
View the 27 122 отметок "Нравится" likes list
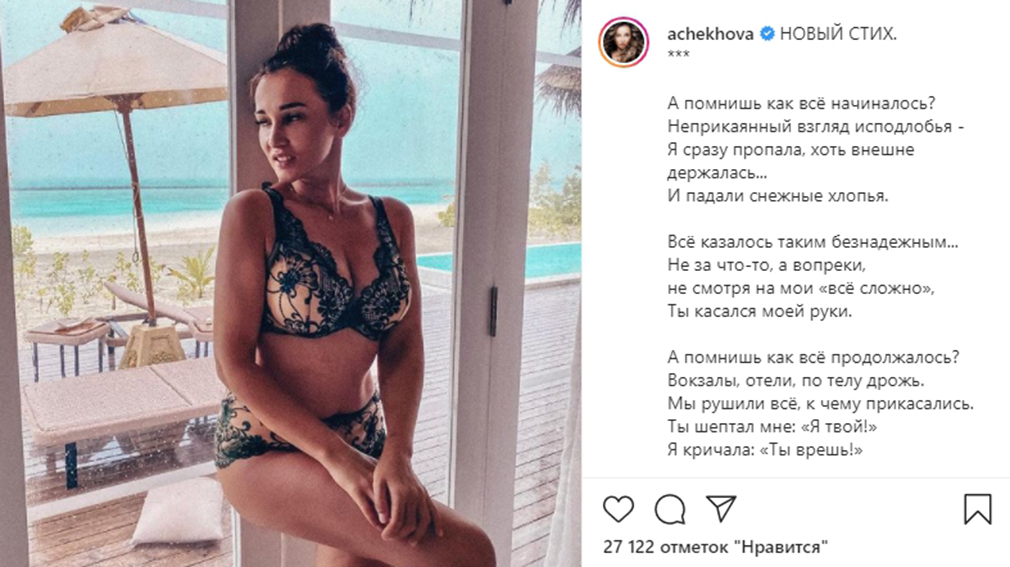tap(715, 547)
